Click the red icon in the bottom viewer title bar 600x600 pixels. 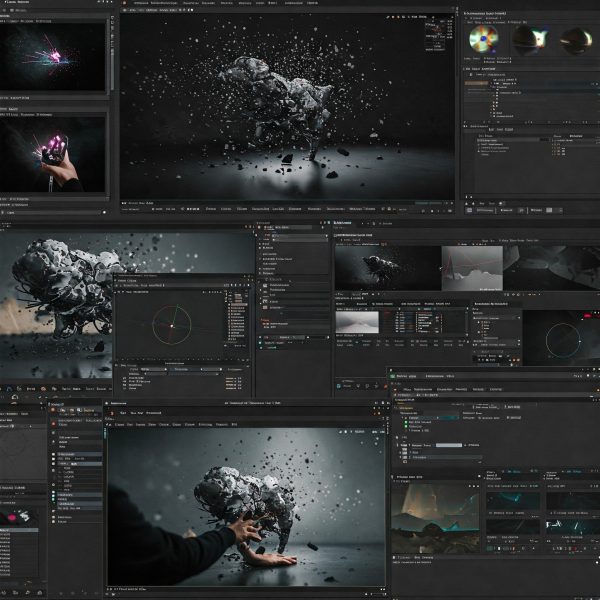point(111,412)
